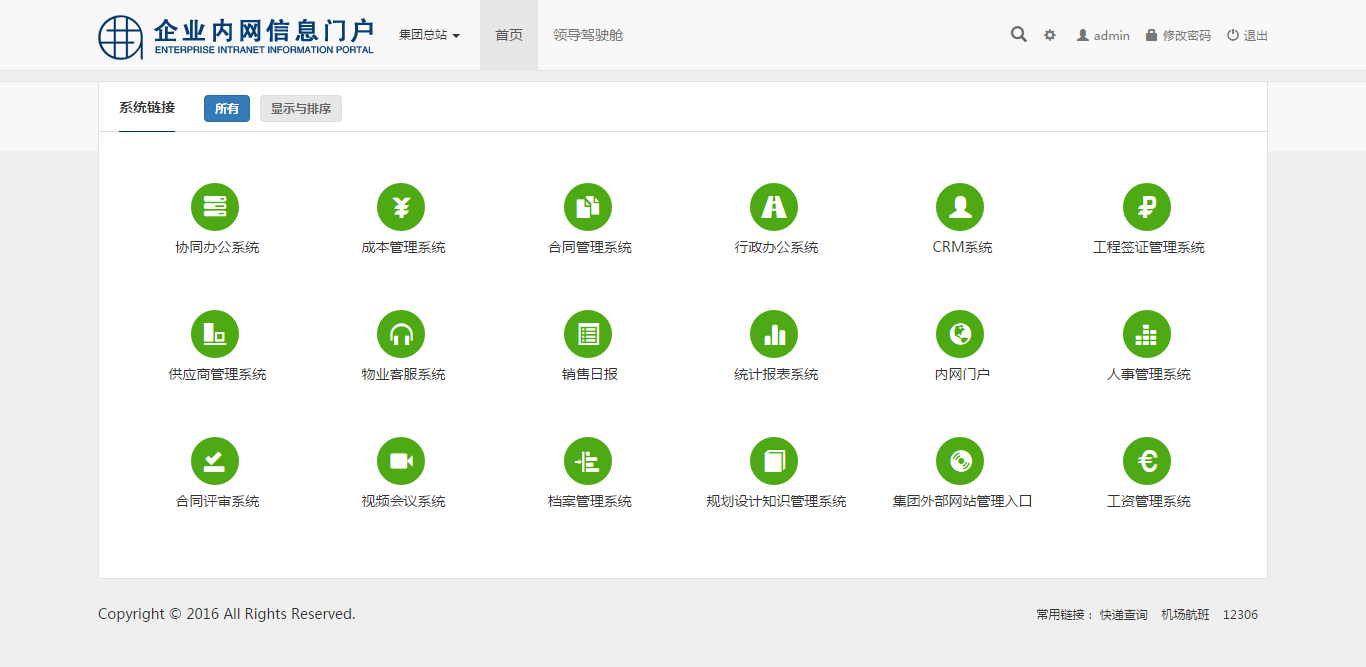Open the 快递查询 footer link
1366x667 pixels.
pyautogui.click(x=1124, y=615)
